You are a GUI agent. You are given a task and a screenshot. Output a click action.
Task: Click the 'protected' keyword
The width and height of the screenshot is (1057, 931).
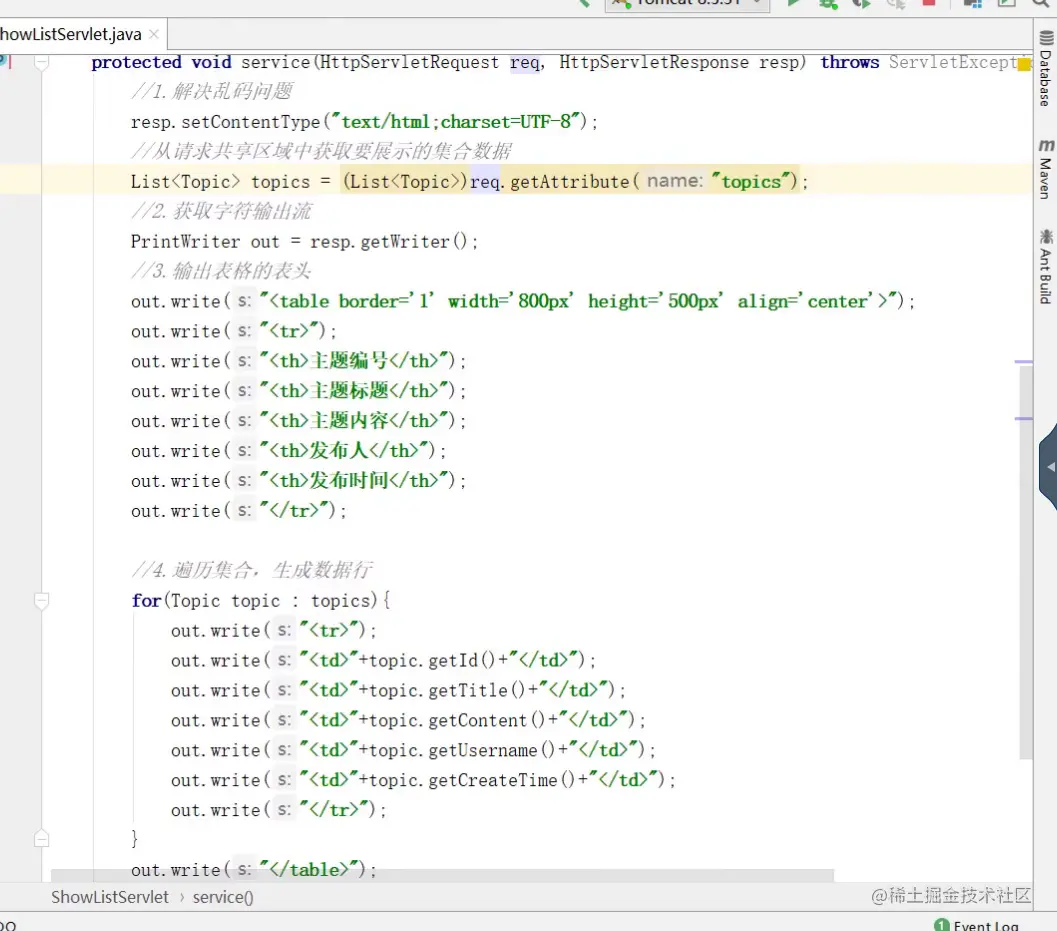click(x=136, y=62)
